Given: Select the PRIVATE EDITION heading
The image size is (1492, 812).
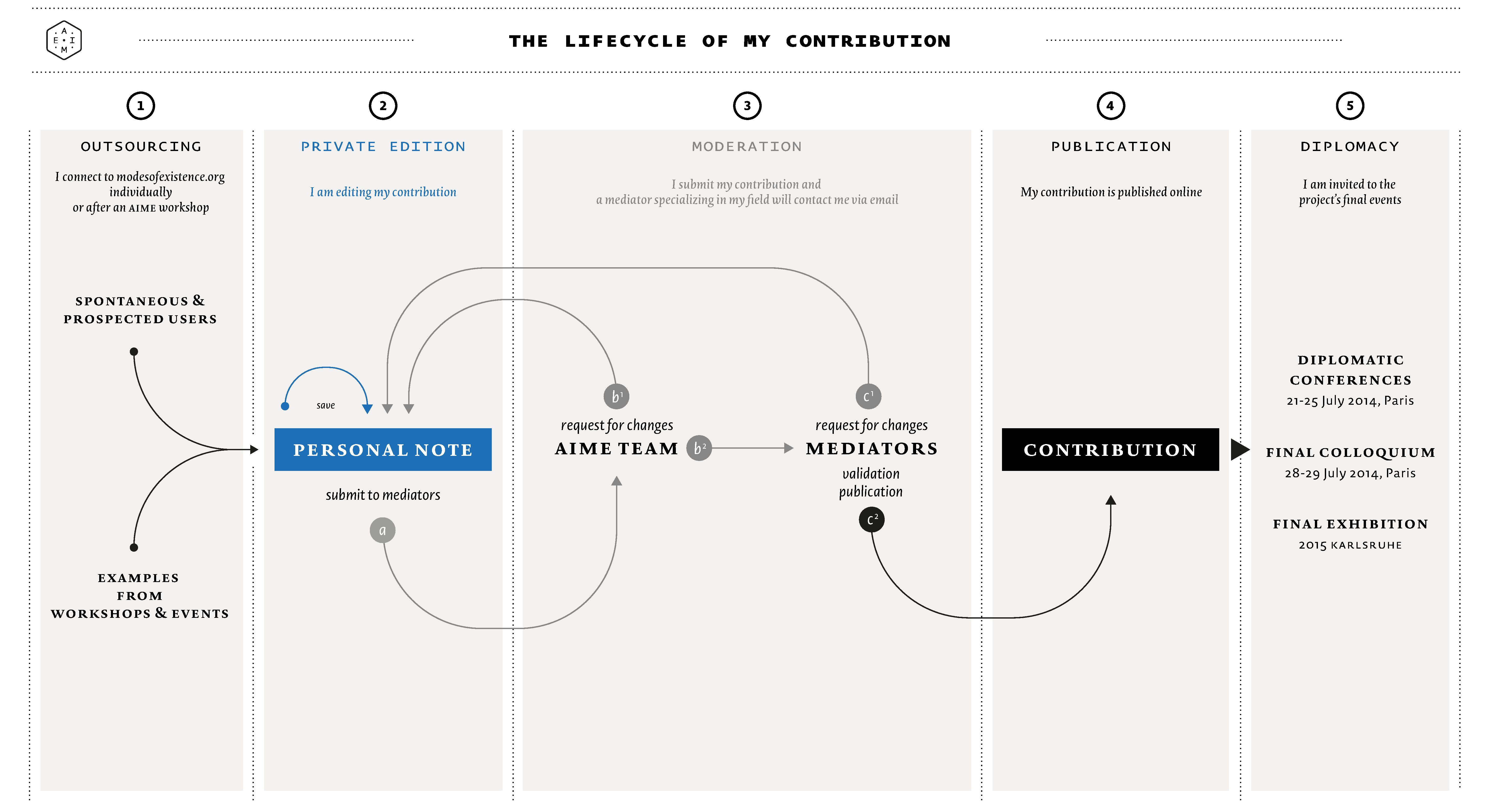Looking at the screenshot, I should click(383, 146).
